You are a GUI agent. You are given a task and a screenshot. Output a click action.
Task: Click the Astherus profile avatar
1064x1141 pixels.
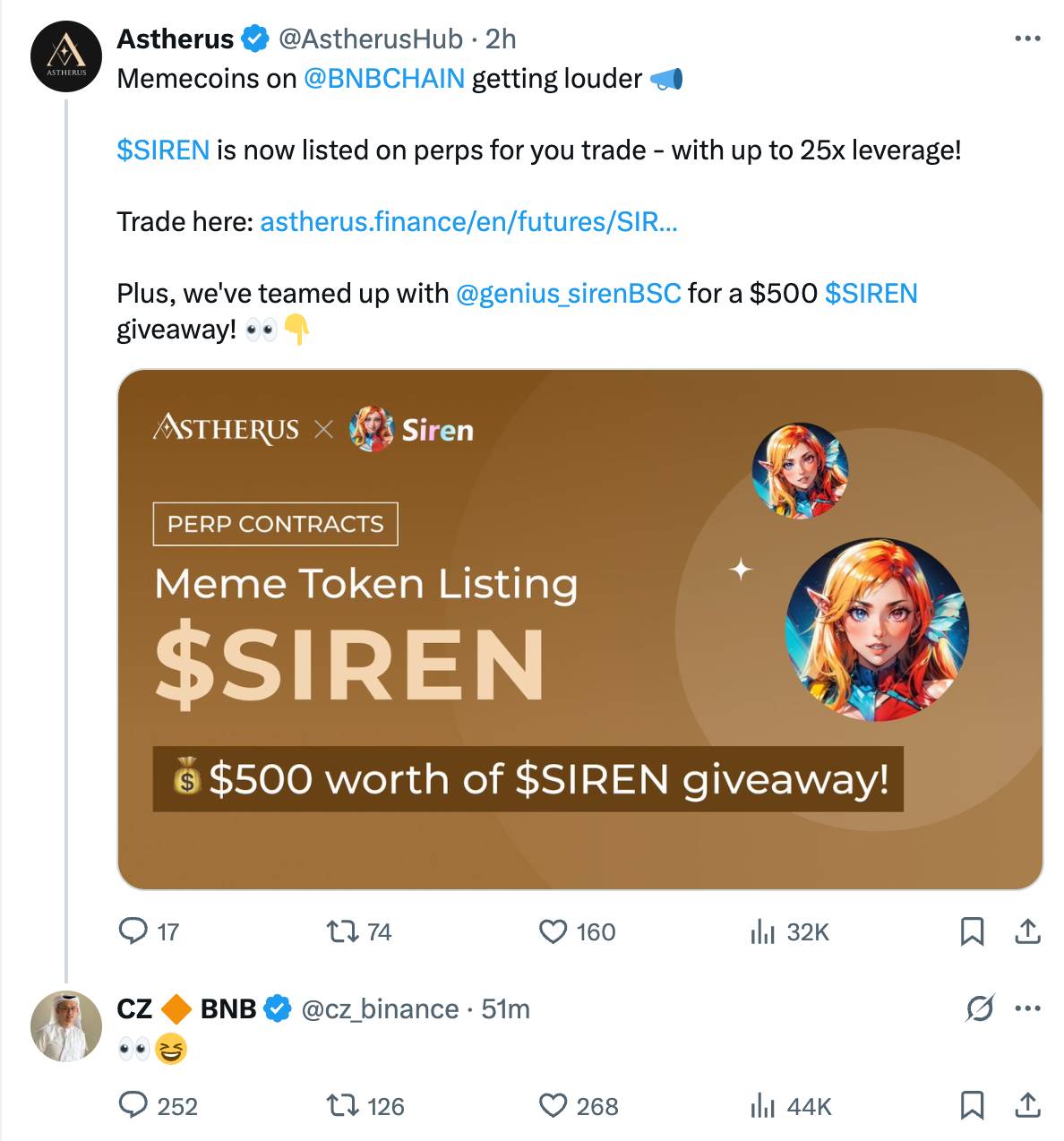(x=66, y=56)
